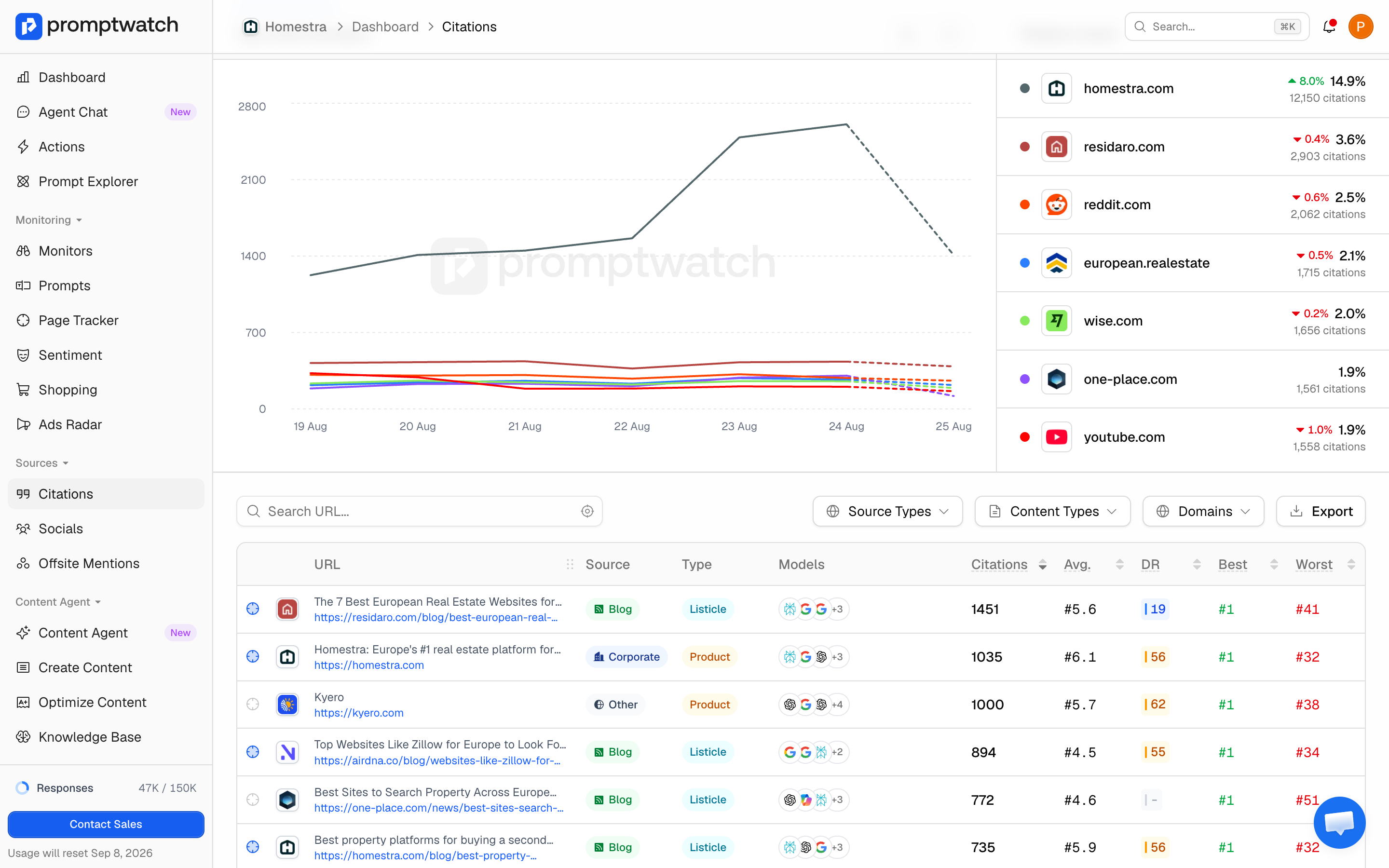This screenshot has width=1389, height=868.
Task: Click the one-place.com domain logo
Action: (1056, 379)
